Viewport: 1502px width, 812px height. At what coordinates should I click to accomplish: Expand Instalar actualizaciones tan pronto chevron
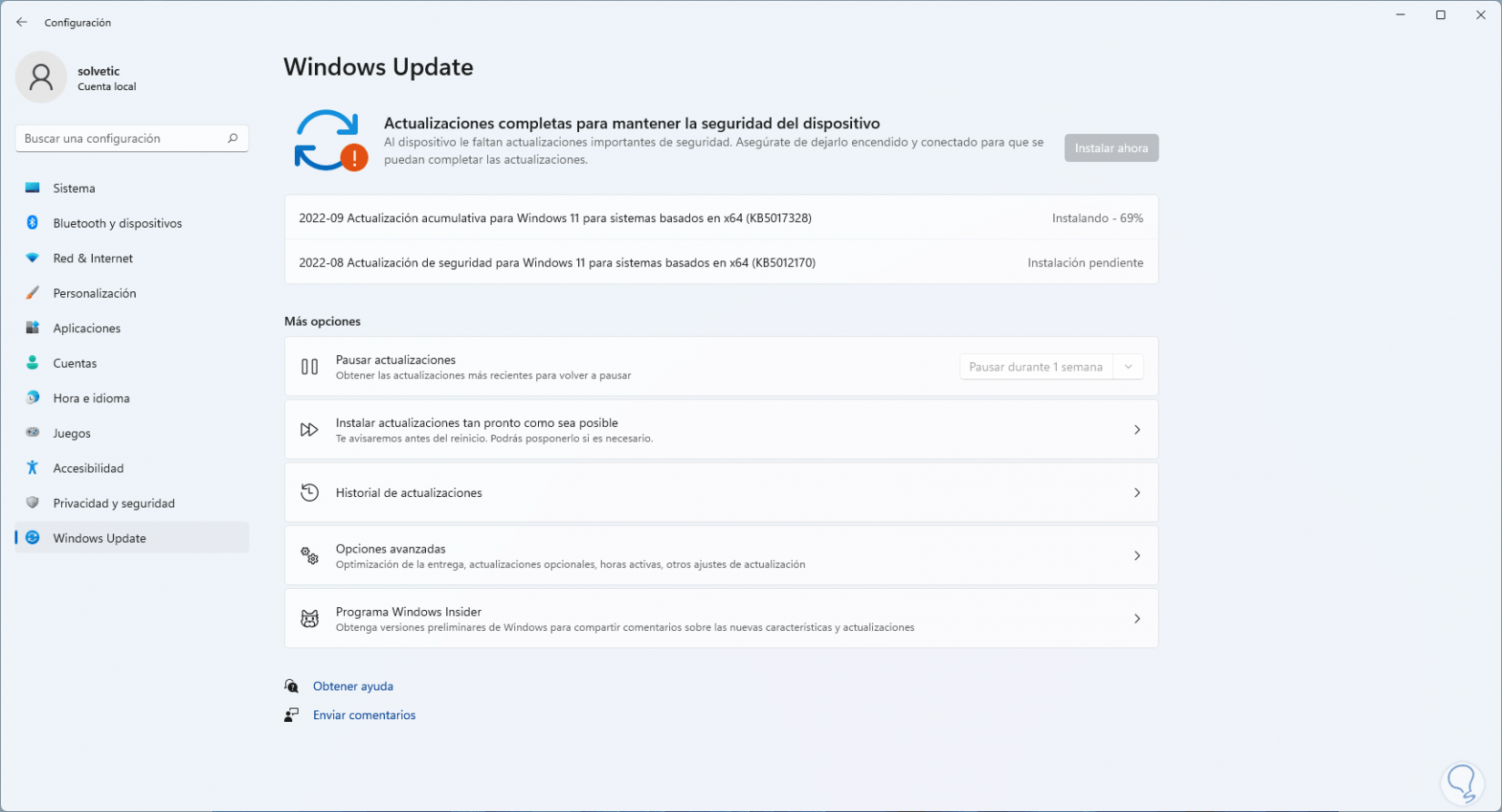pyautogui.click(x=1136, y=430)
